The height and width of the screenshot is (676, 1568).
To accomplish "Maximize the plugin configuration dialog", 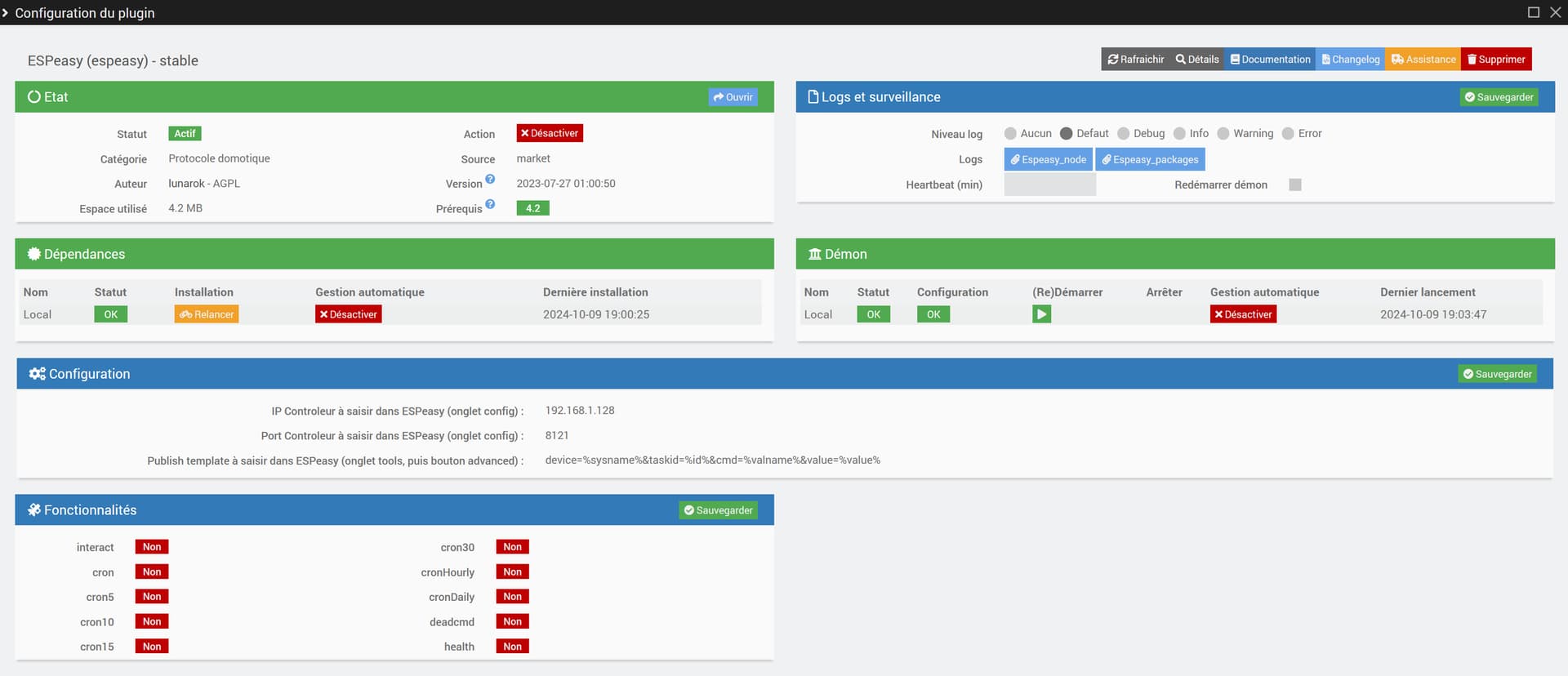I will coord(1534,12).
